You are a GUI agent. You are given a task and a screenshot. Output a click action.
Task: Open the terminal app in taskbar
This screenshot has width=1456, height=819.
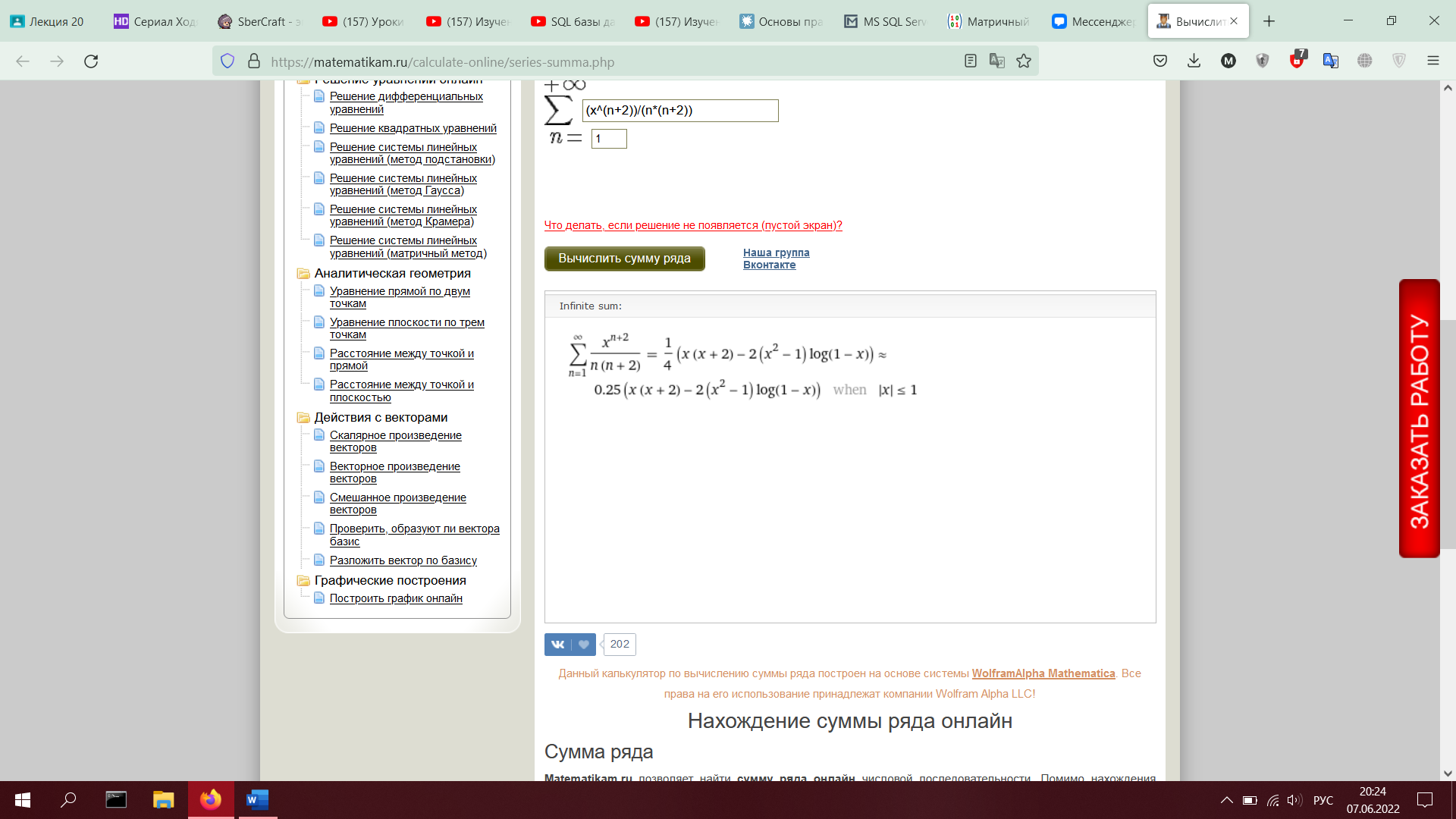coord(116,800)
